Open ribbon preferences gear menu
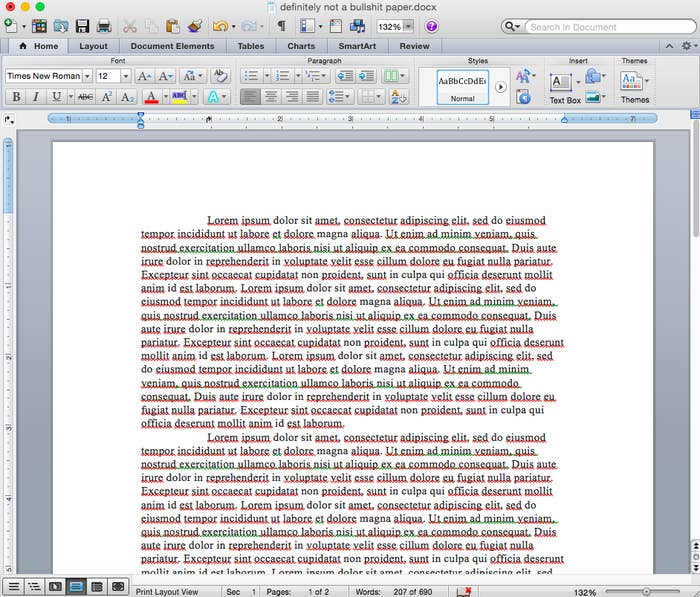This screenshot has width=700, height=597. click(x=689, y=46)
